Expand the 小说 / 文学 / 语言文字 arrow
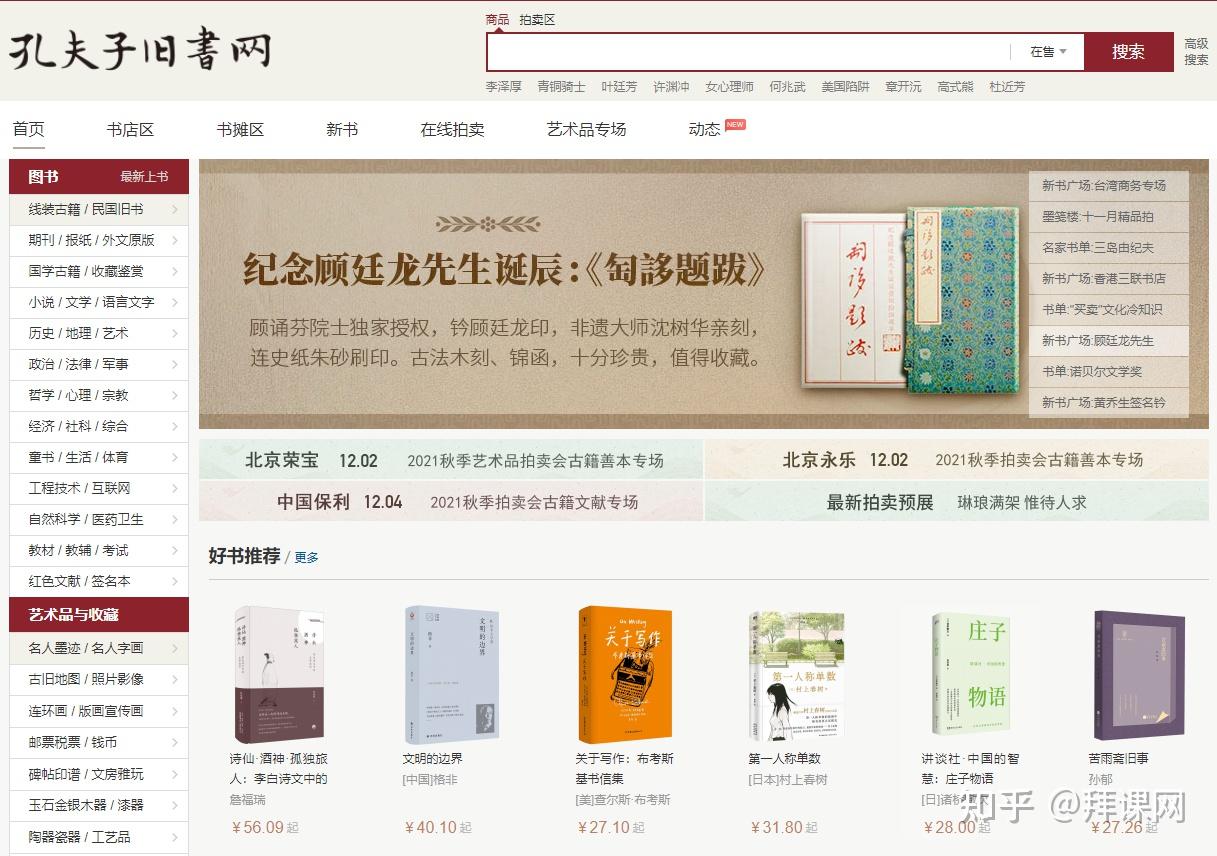This screenshot has height=856, width=1217. click(175, 302)
